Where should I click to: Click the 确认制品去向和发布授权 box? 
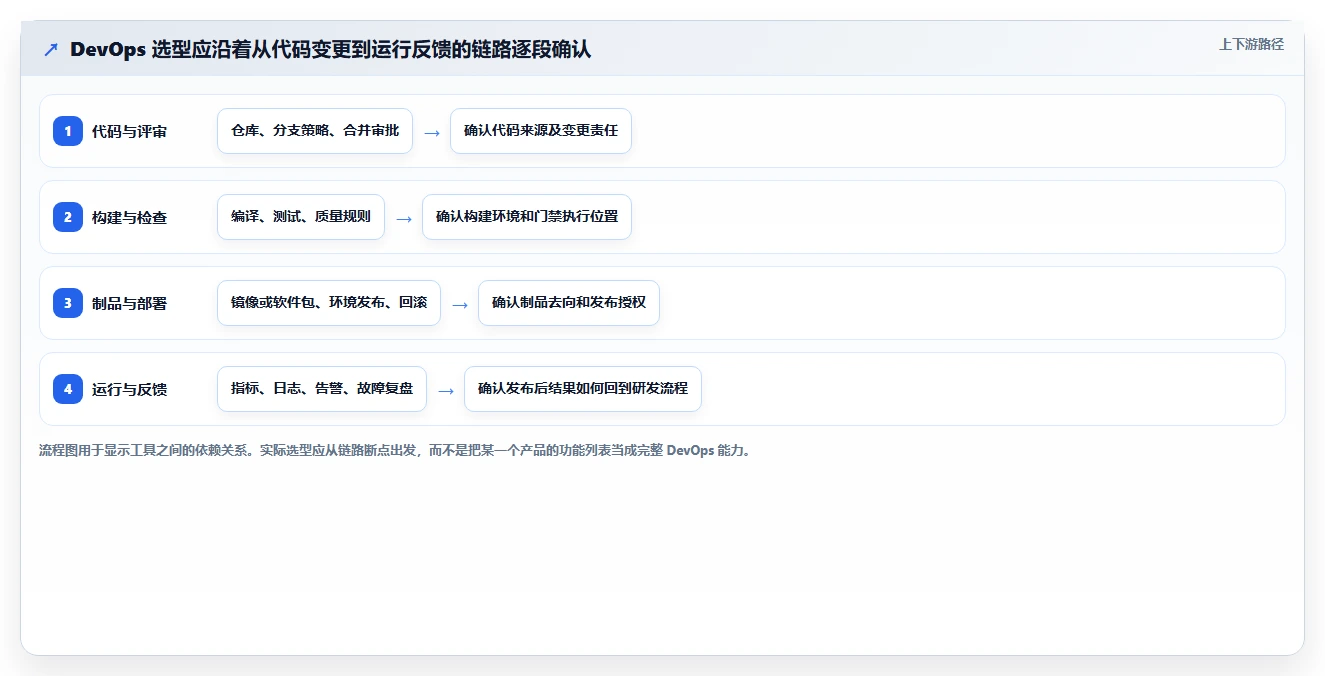[x=569, y=303]
